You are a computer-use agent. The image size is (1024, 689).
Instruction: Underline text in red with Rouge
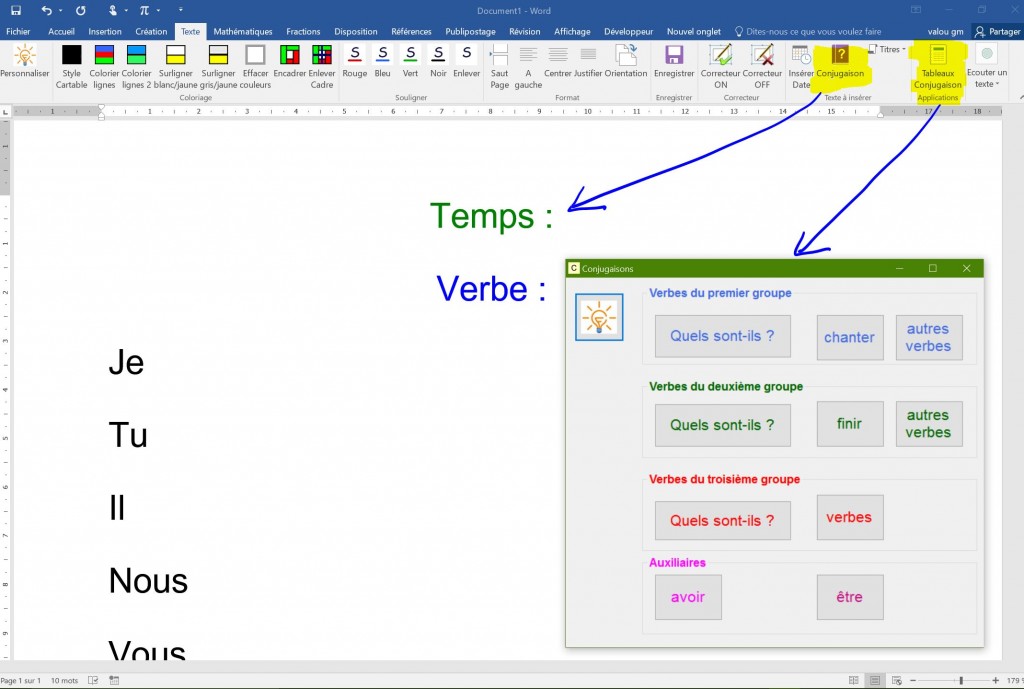[355, 54]
